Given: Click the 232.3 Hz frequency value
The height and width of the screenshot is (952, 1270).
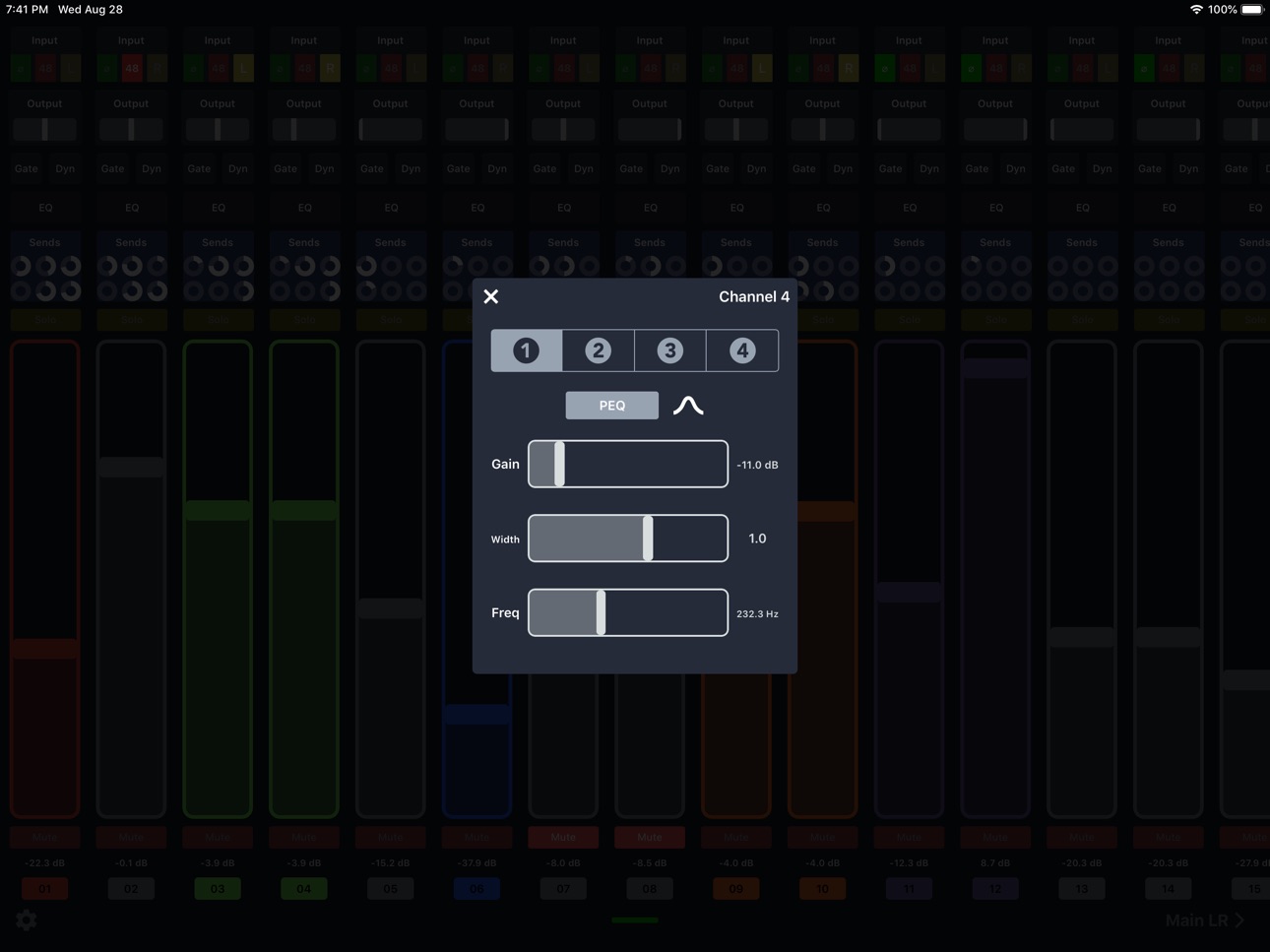Looking at the screenshot, I should 757,613.
